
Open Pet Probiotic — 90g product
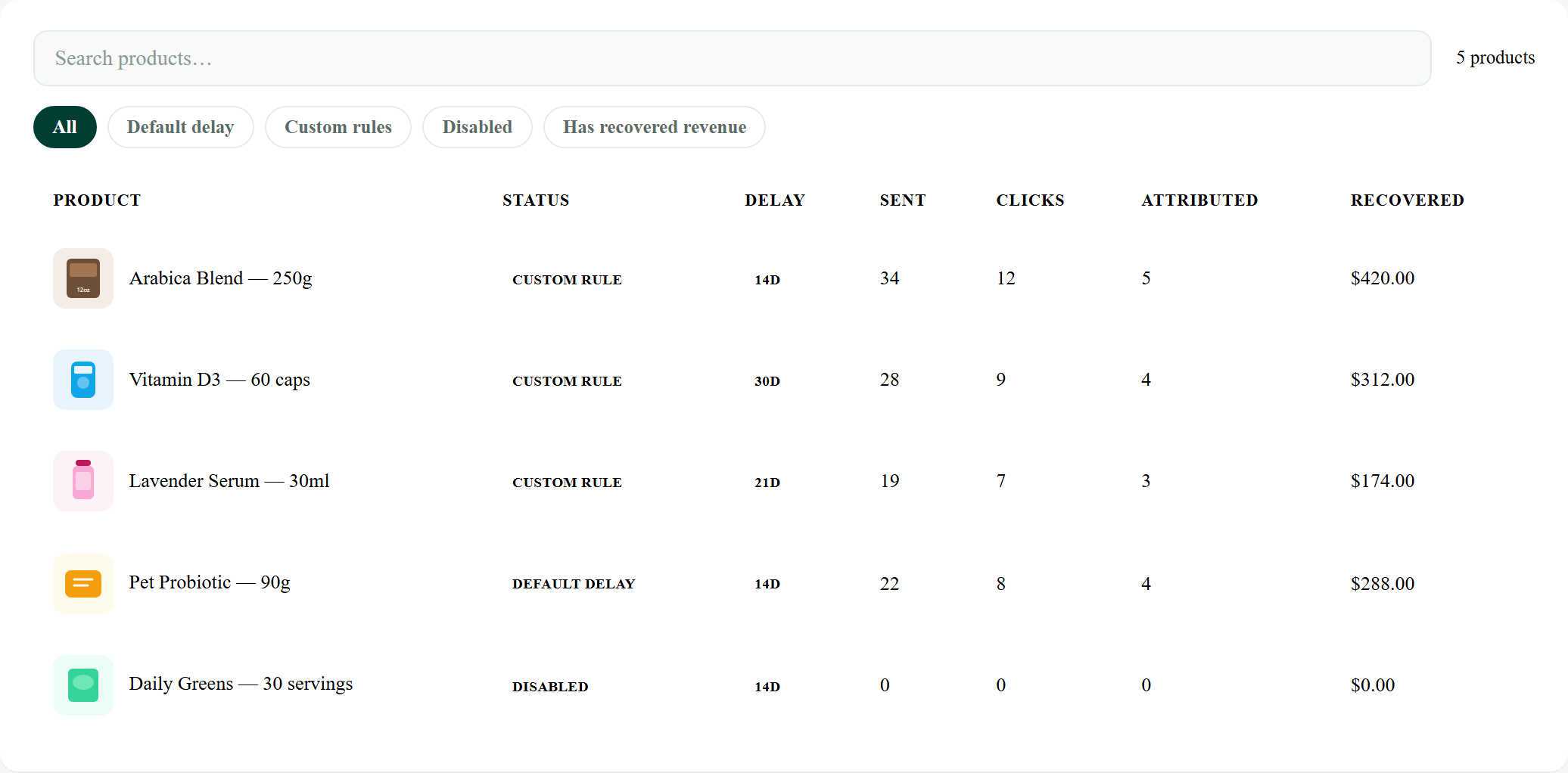click(210, 582)
